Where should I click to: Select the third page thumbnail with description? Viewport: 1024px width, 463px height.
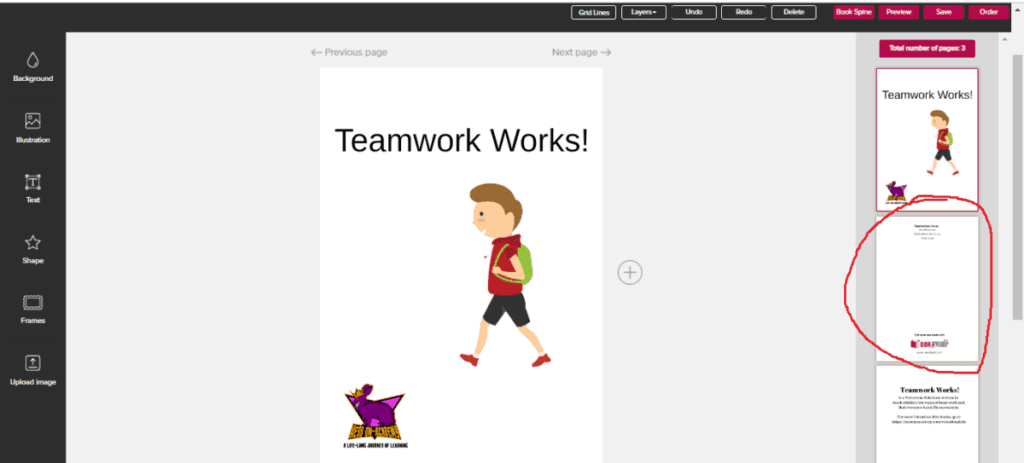[927, 414]
